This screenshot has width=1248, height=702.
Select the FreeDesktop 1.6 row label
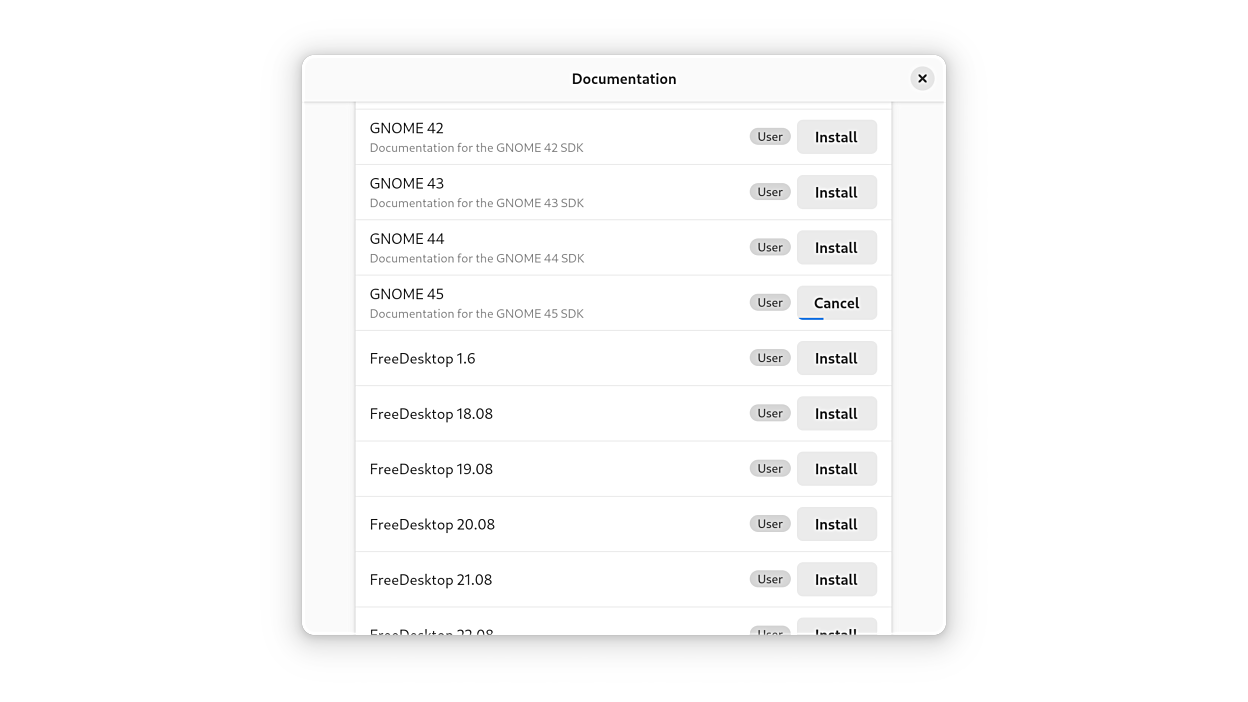pos(422,358)
